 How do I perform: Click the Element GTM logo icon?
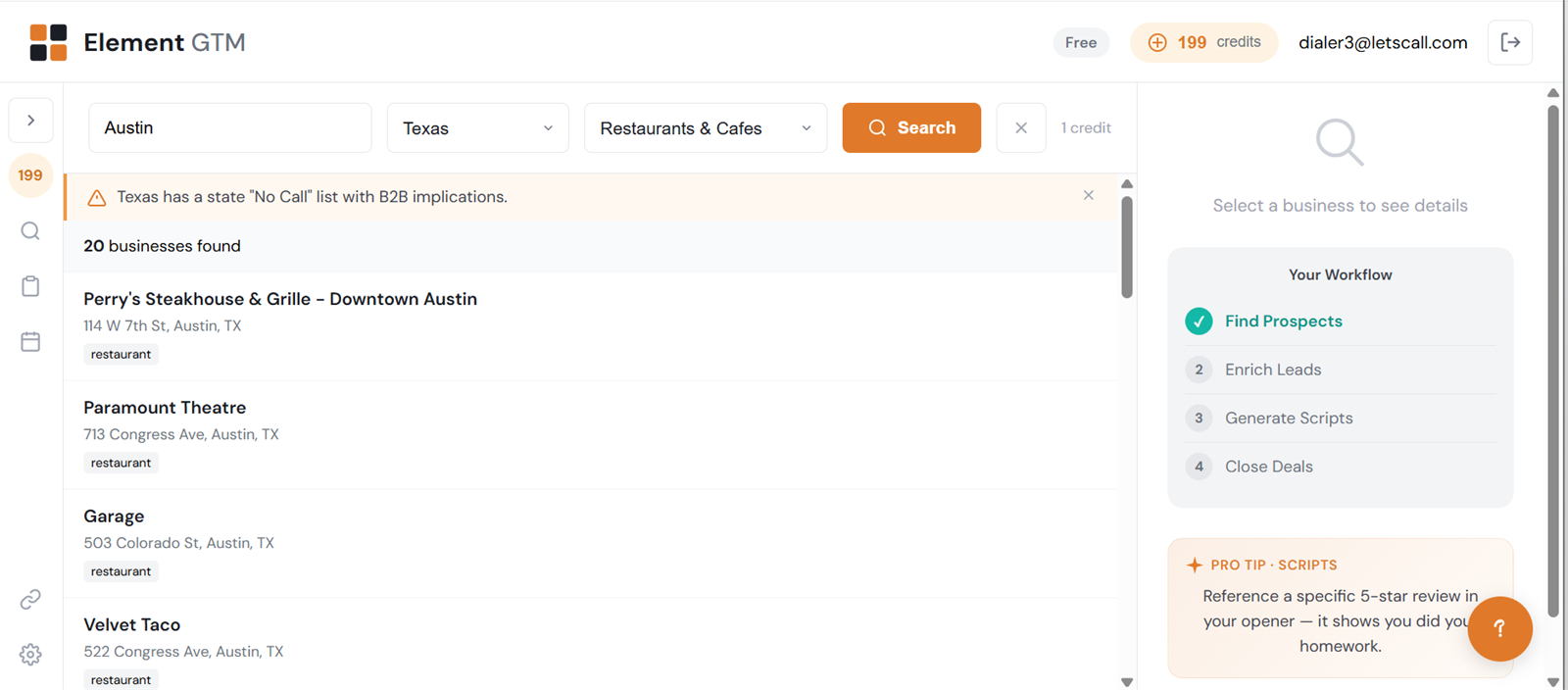pos(48,42)
